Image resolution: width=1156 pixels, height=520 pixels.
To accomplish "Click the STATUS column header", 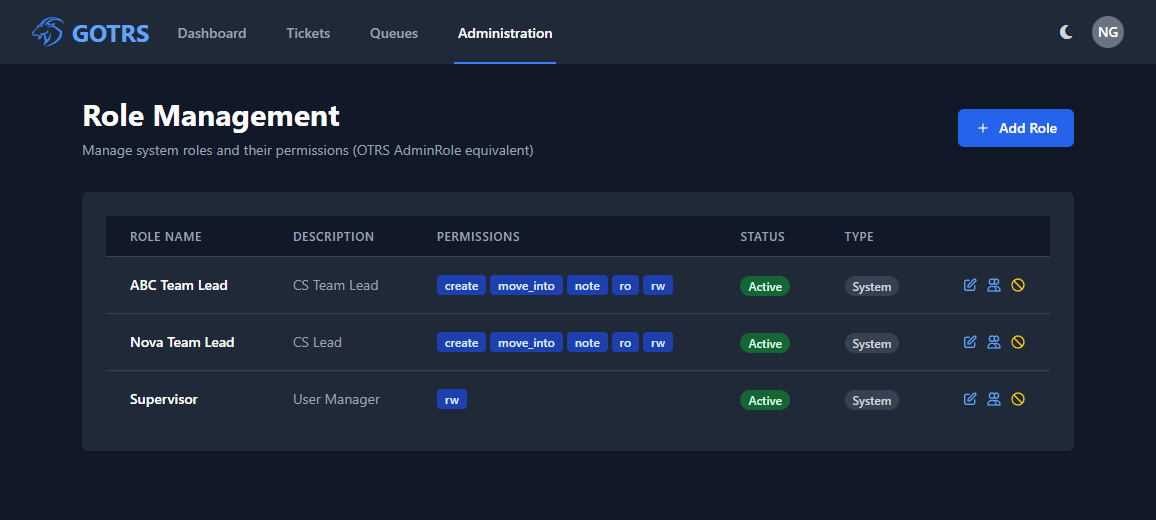I will [762, 237].
